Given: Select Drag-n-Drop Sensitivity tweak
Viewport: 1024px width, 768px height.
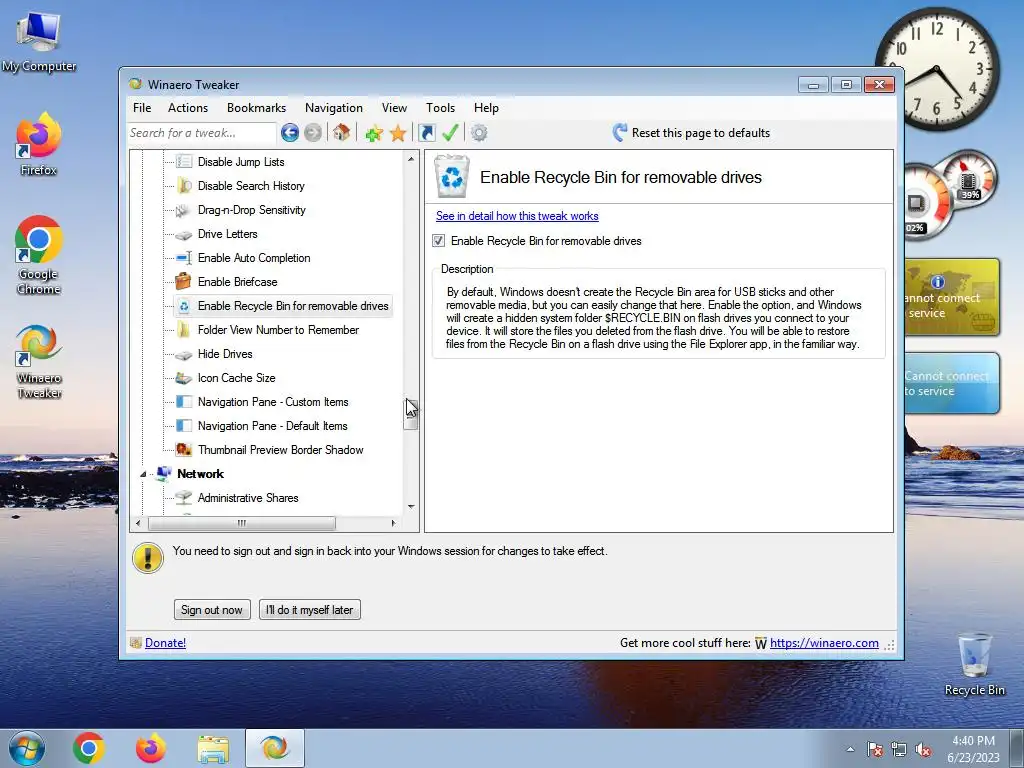Looking at the screenshot, I should pyautogui.click(x=251, y=210).
